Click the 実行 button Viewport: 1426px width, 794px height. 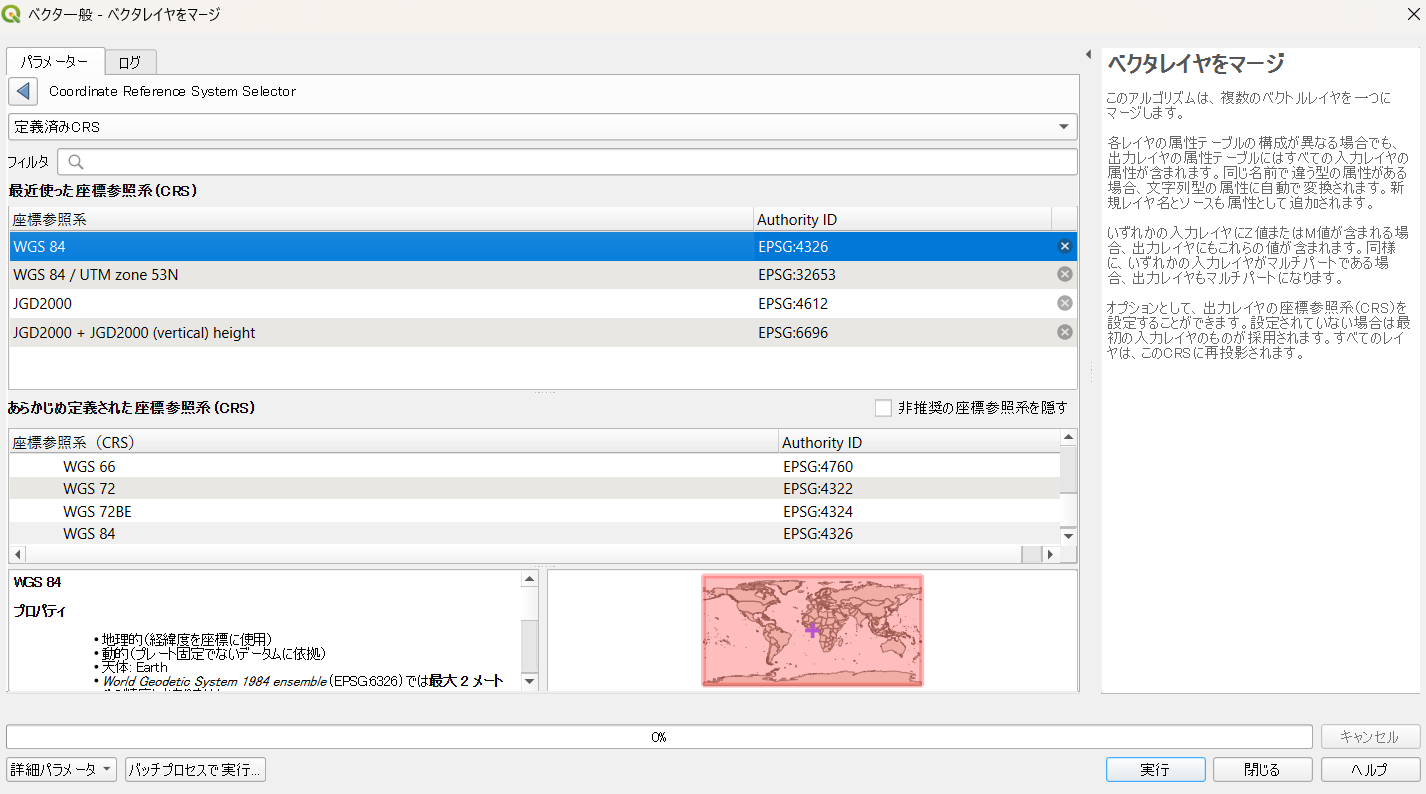click(x=1155, y=769)
